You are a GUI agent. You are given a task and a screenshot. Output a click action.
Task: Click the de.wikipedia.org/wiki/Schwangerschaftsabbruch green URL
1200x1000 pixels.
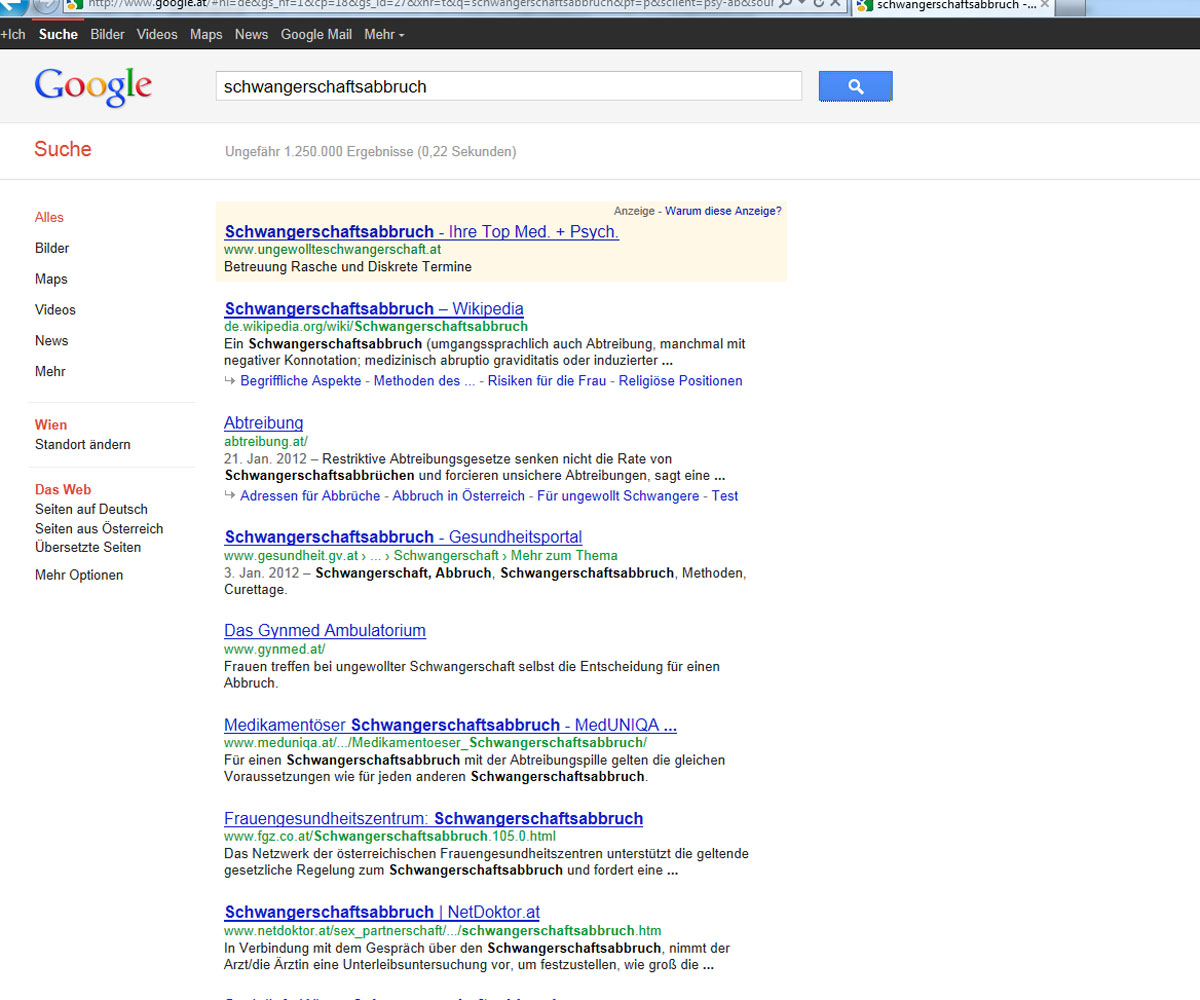point(376,327)
